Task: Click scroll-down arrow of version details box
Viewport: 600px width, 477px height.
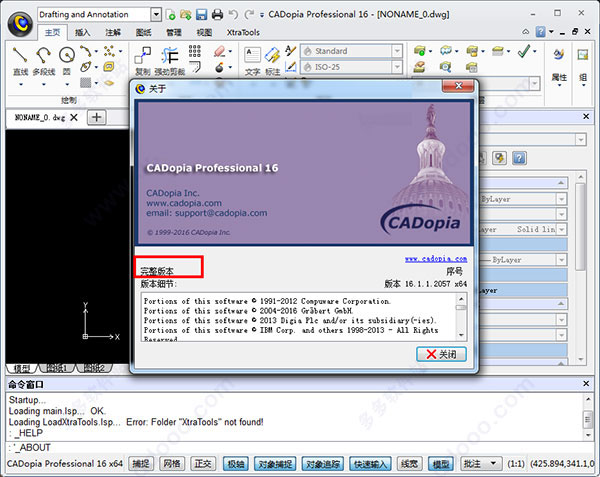Action: (x=461, y=335)
